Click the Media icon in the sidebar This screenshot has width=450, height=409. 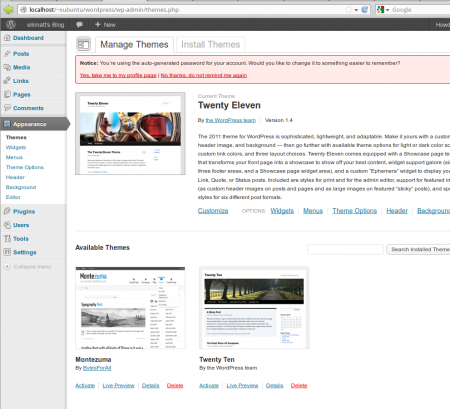point(7,67)
